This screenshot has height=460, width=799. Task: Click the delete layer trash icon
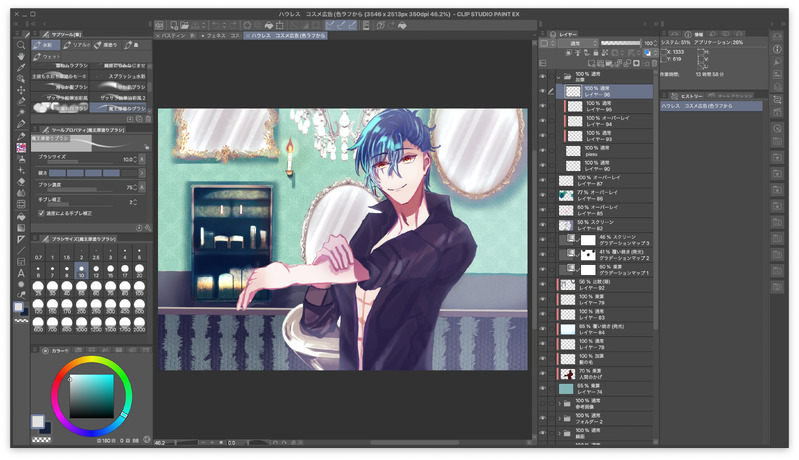coord(654,64)
